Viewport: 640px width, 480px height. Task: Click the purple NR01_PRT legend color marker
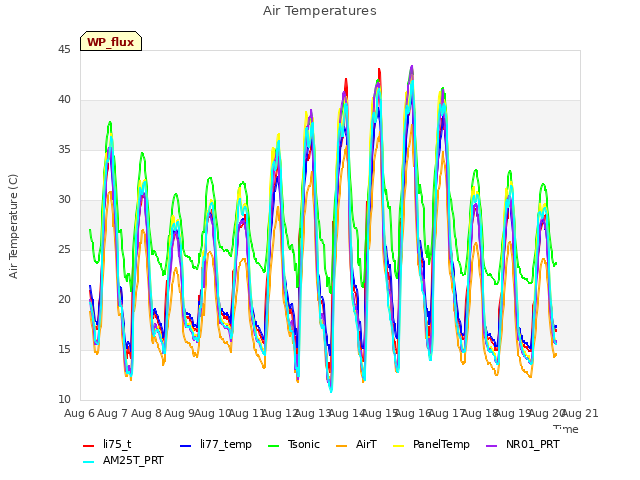click(491, 446)
